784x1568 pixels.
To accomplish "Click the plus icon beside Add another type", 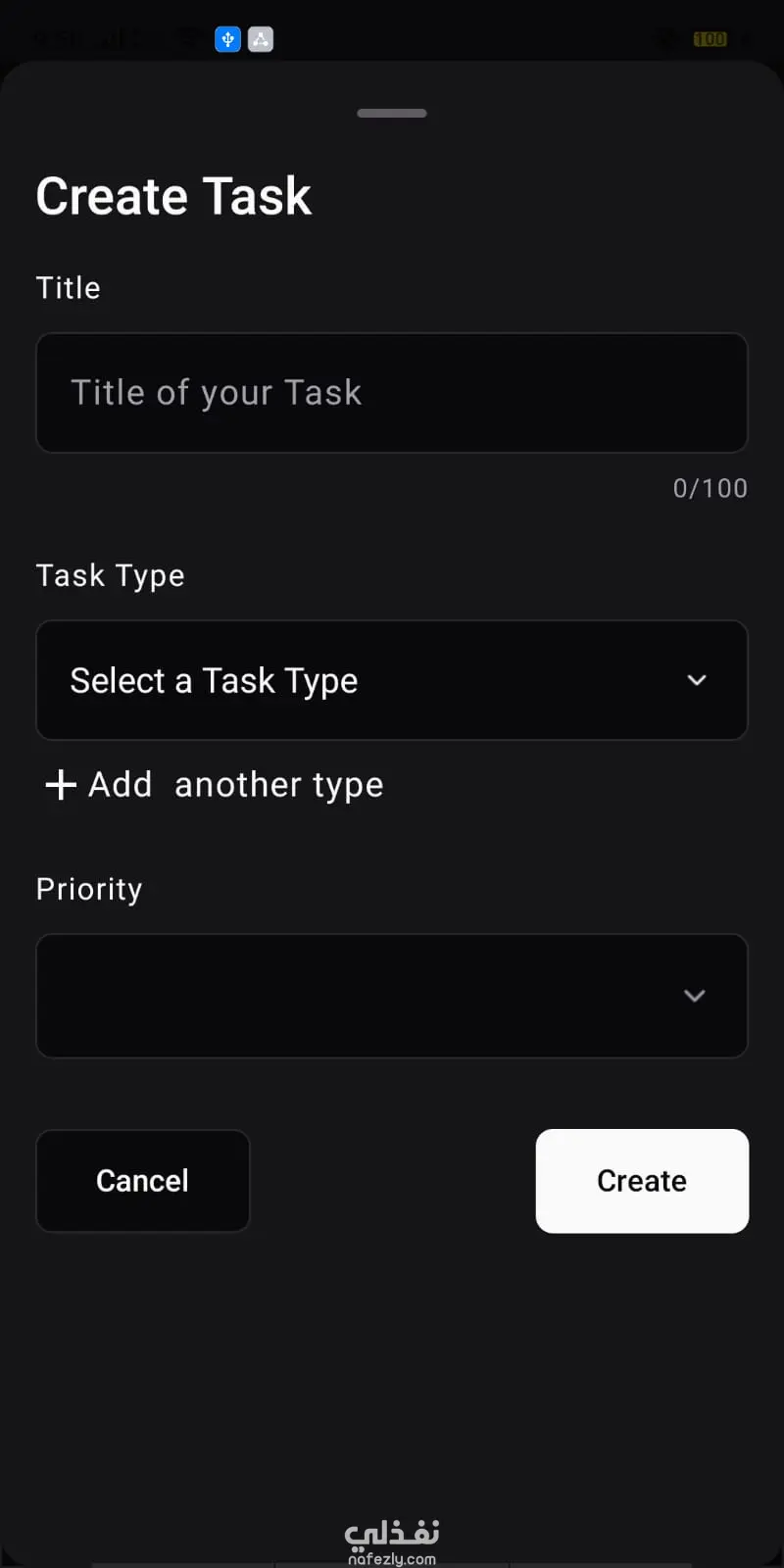I will click(61, 785).
